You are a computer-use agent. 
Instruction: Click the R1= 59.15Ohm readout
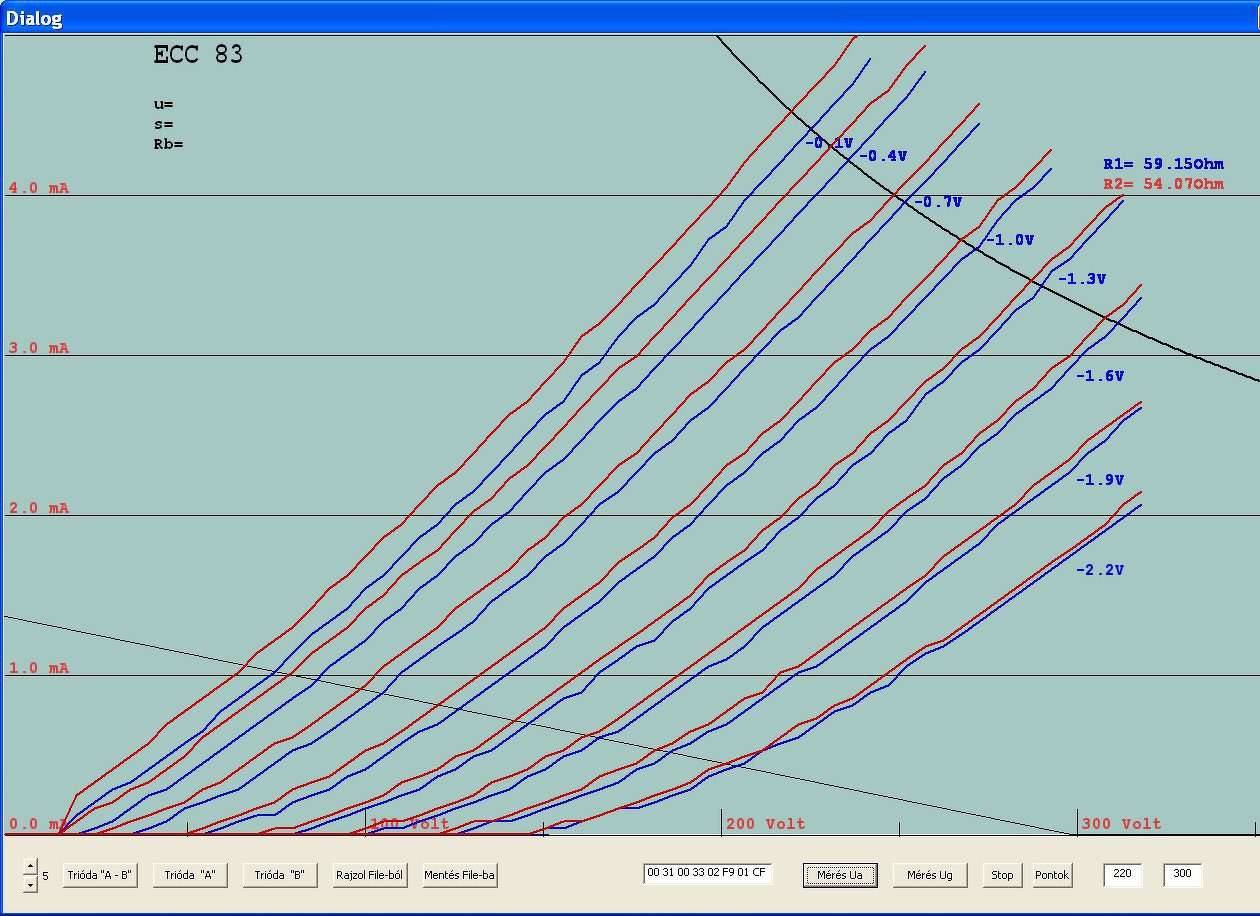click(1164, 164)
